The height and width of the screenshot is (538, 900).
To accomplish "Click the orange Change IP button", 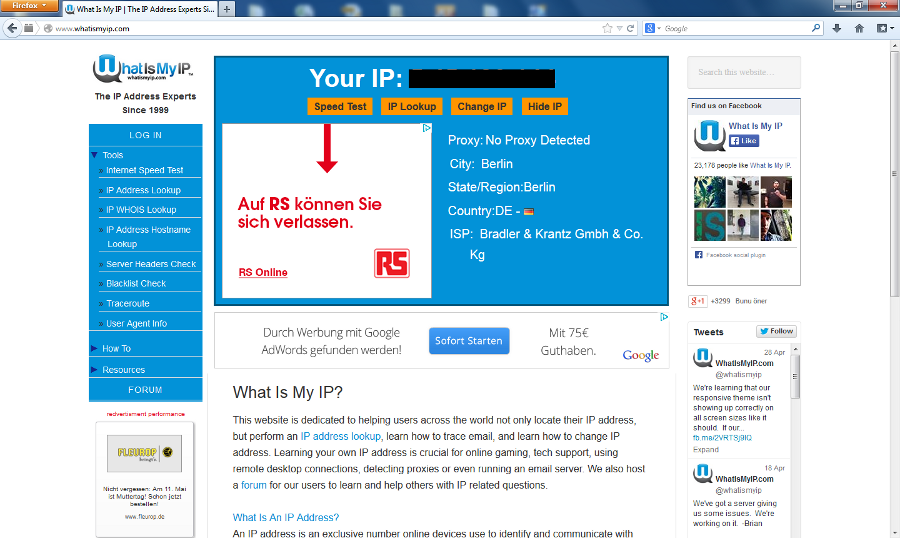I will tap(482, 107).
